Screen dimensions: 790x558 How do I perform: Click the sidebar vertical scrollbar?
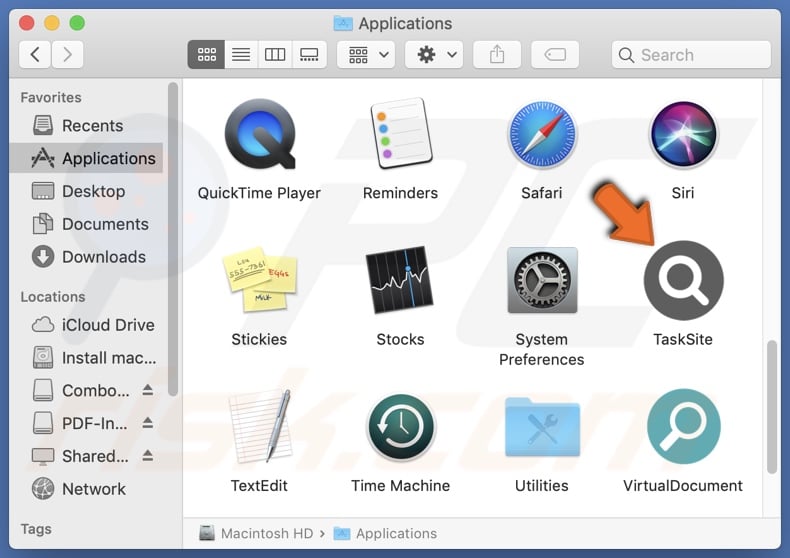point(173,239)
